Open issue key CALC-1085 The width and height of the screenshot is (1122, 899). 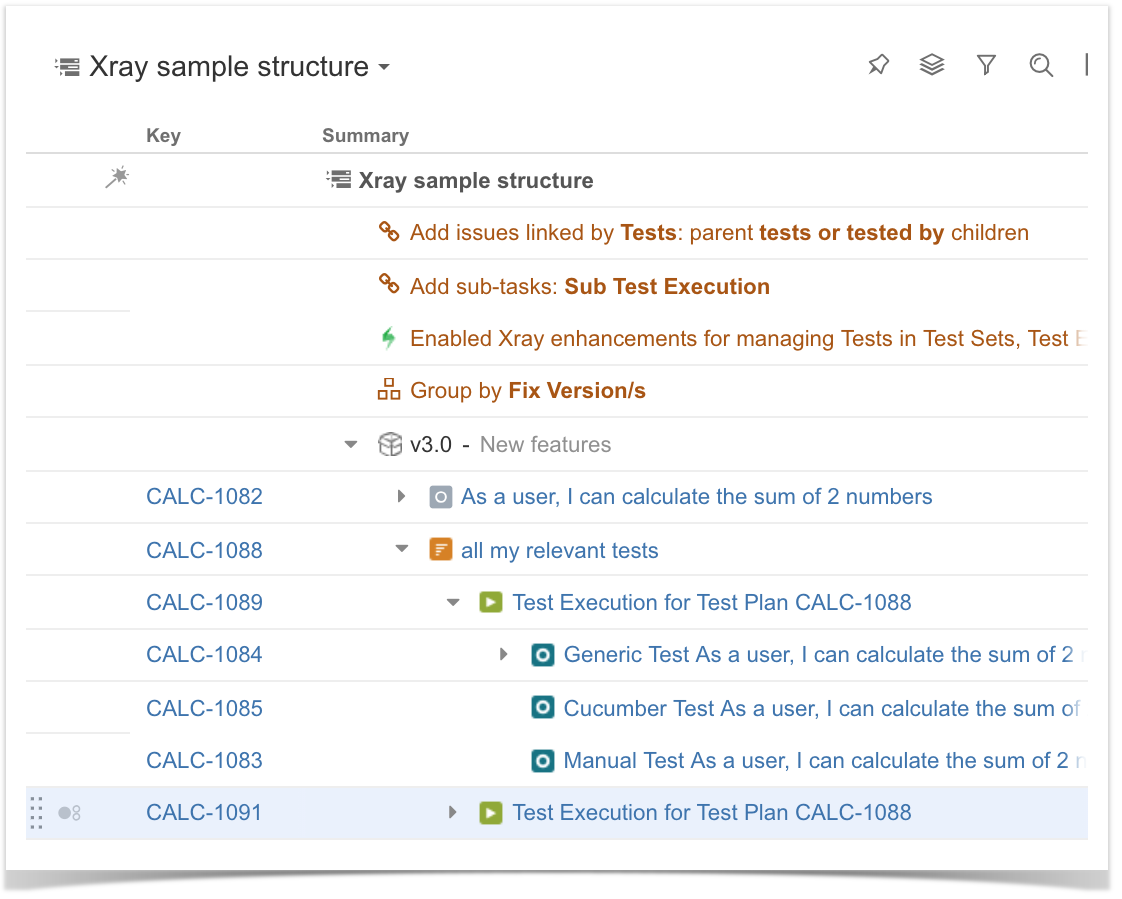pos(204,708)
